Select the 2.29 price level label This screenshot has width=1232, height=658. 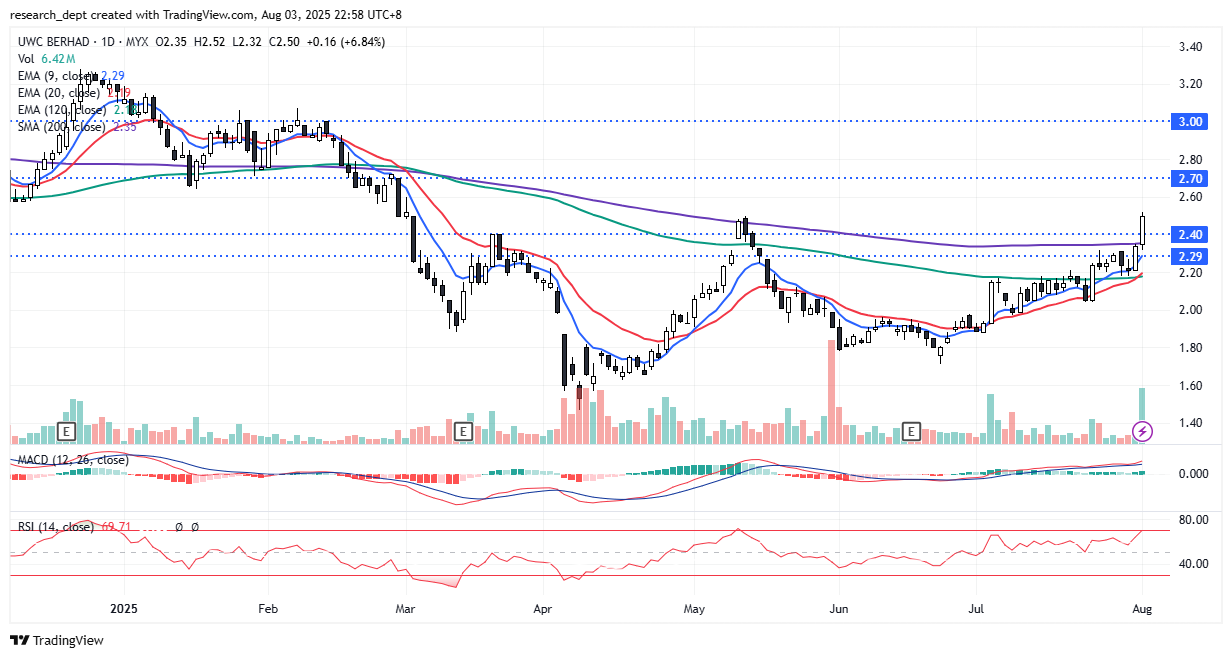coord(1189,256)
